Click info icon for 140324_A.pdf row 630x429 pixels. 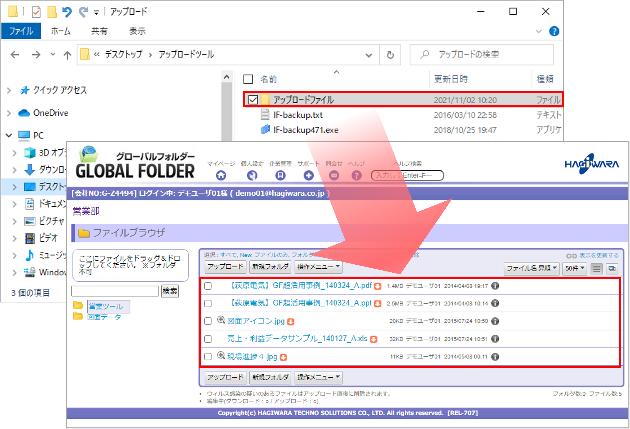[x=495, y=286]
